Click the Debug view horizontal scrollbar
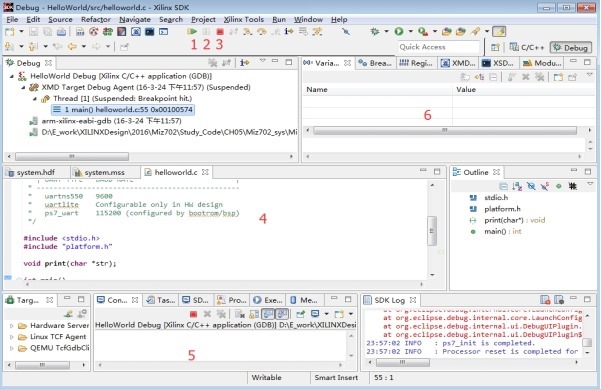This screenshot has height=389, width=601. point(72,156)
